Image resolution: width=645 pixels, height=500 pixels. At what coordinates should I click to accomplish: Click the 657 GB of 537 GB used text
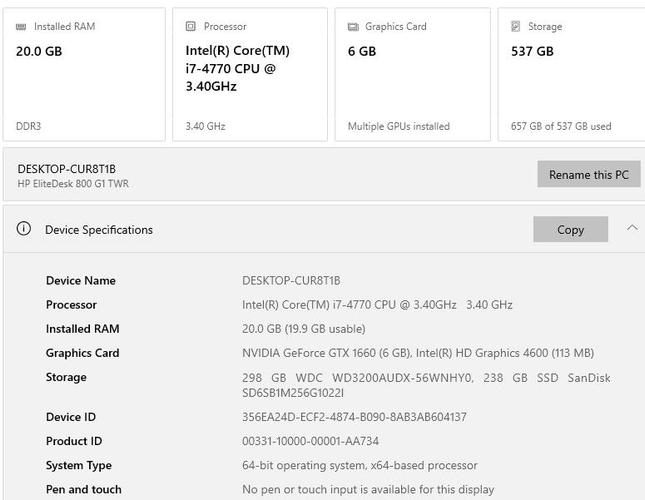(x=561, y=126)
